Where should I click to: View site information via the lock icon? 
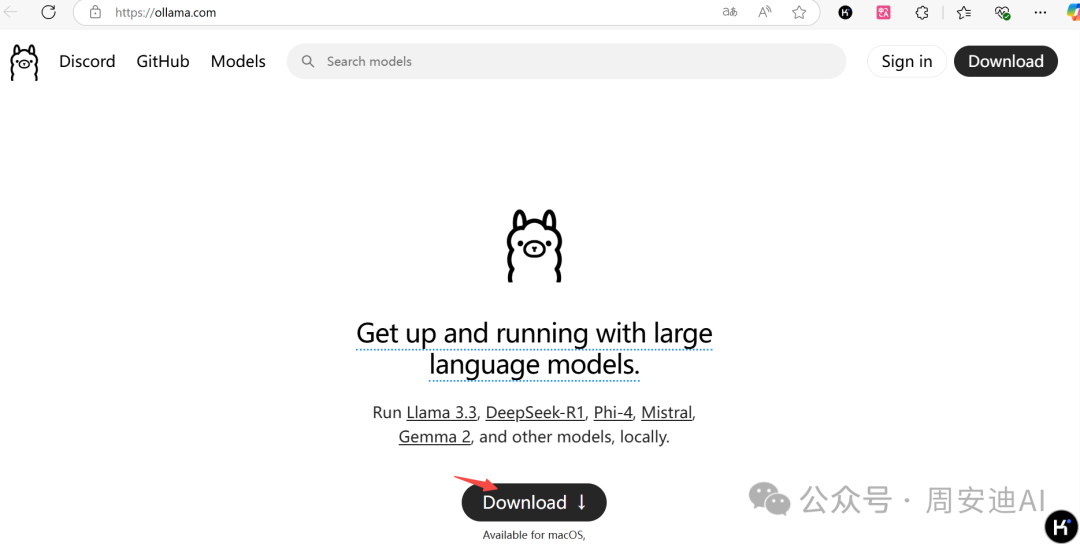pos(96,12)
